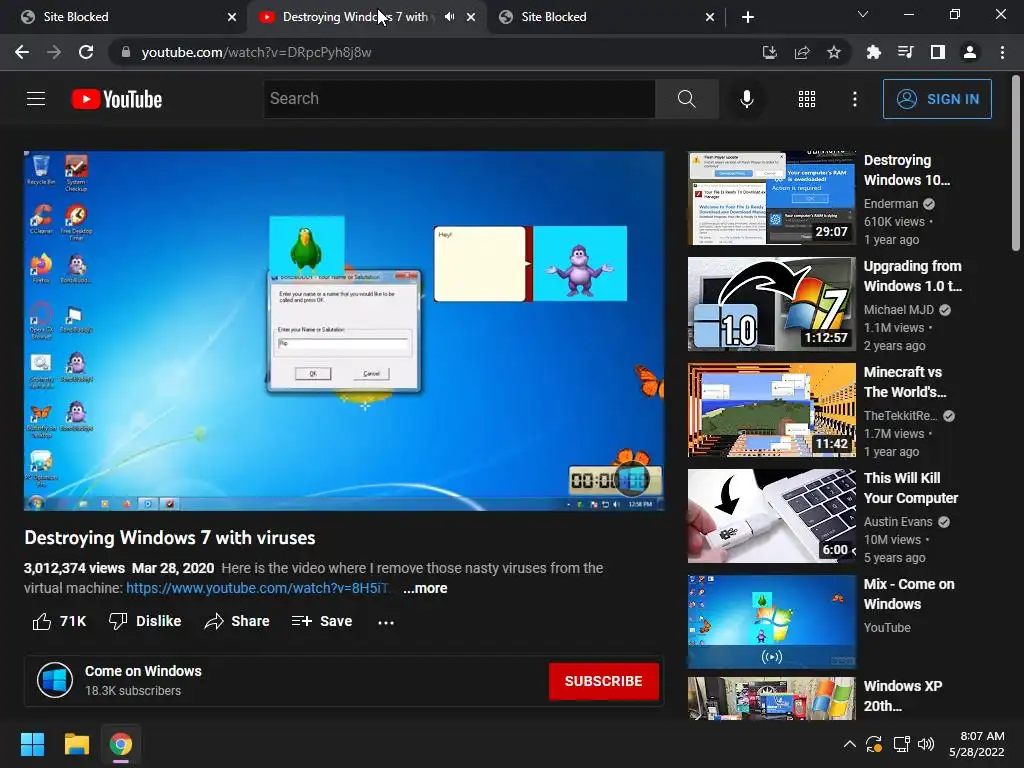Subscribe to Come on Windows
The width and height of the screenshot is (1024, 768).
point(603,681)
